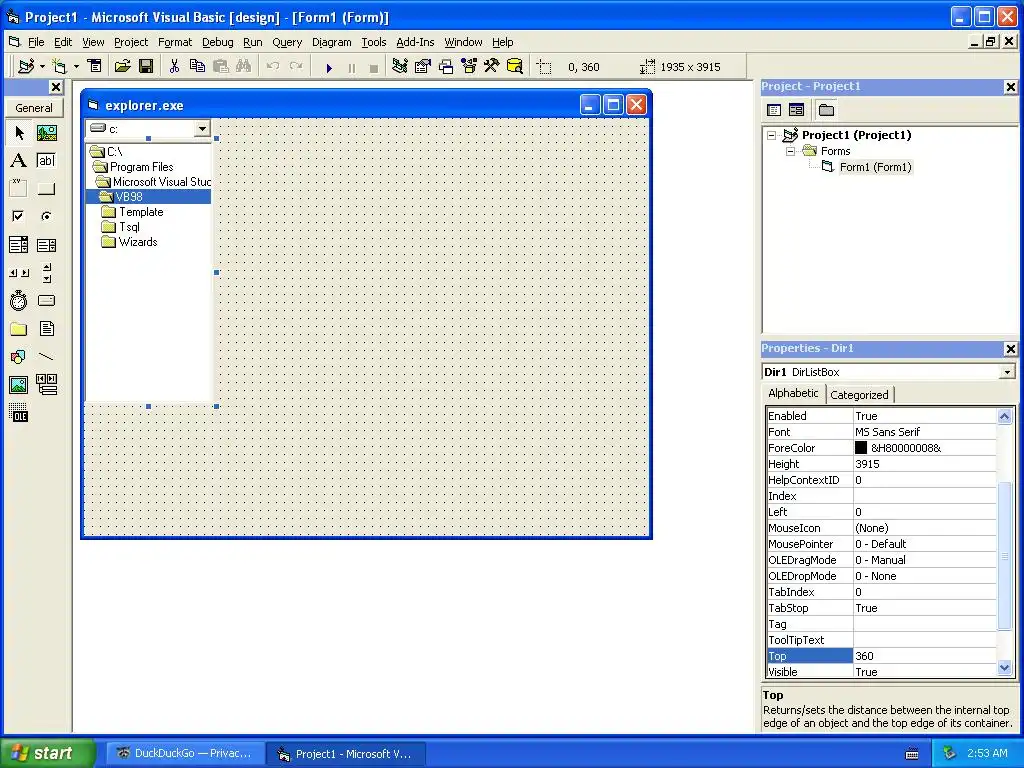Open the Add-Ins menu
1024x768 pixels.
(415, 42)
